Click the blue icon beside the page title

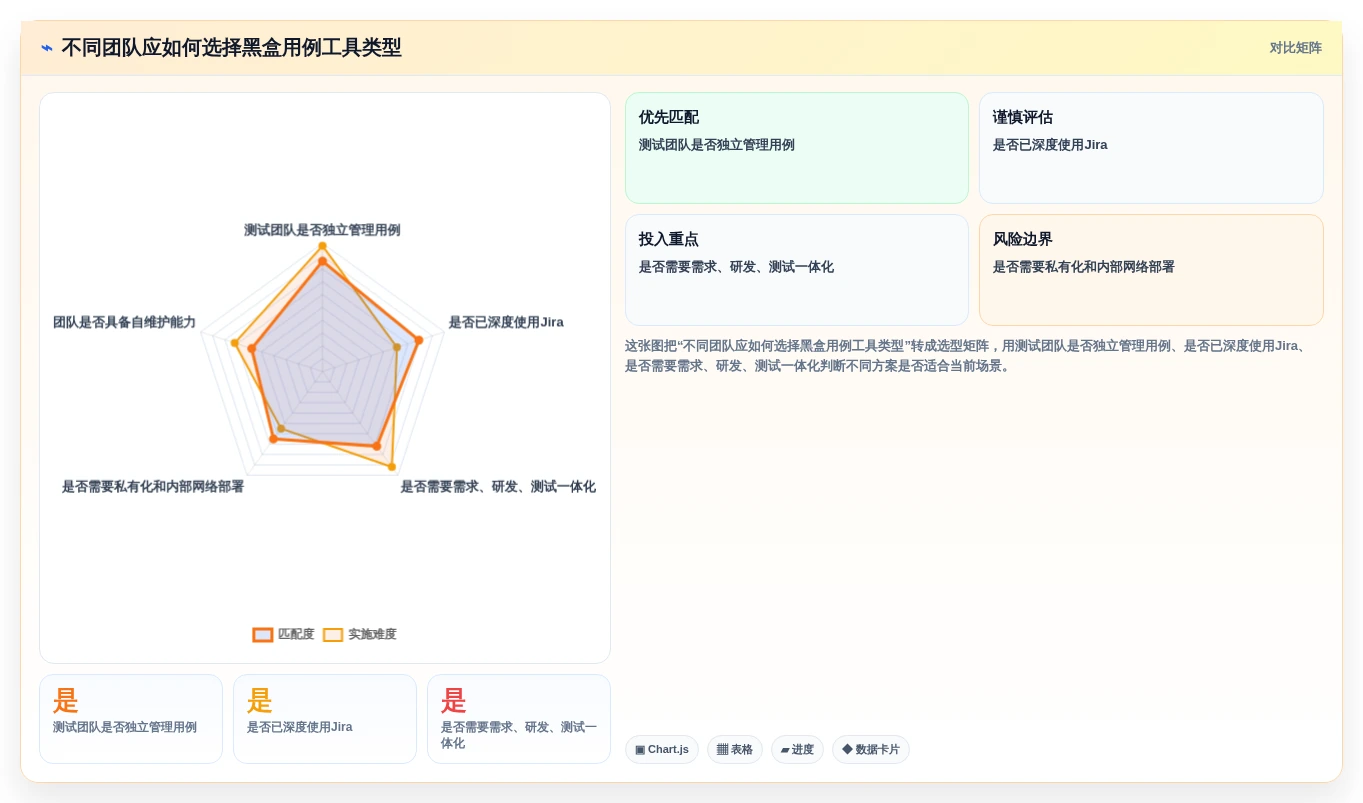coord(47,48)
